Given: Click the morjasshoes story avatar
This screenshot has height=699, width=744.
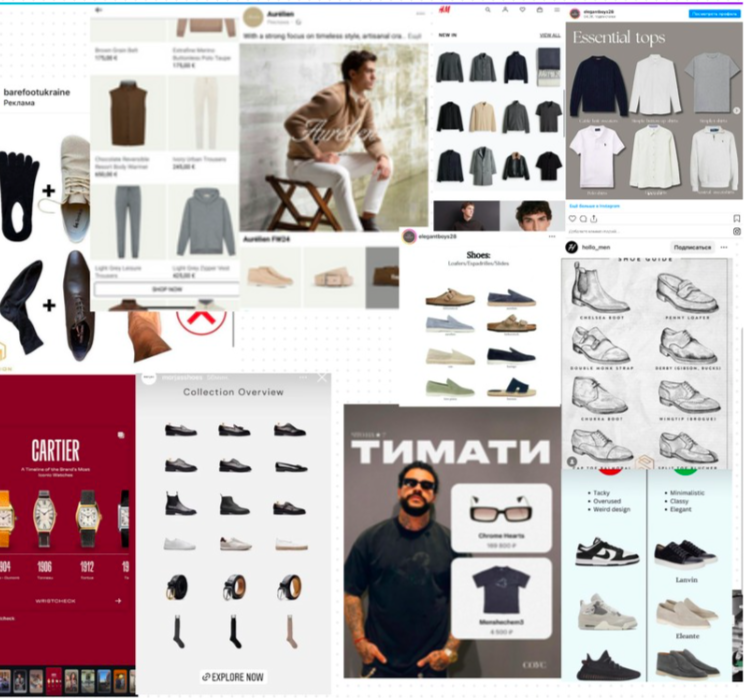Looking at the screenshot, I should pos(149,378).
